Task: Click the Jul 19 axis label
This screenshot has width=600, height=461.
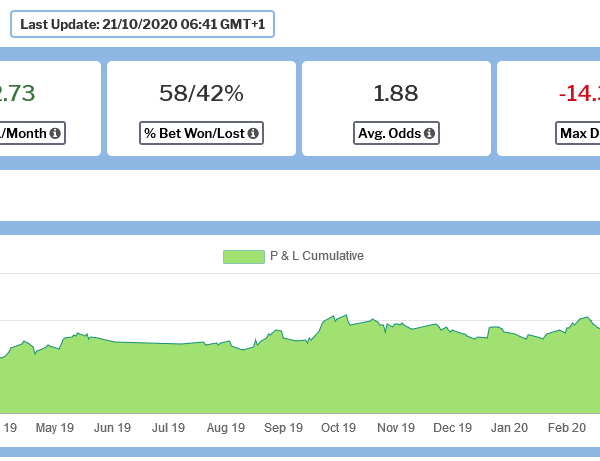Action: point(168,427)
